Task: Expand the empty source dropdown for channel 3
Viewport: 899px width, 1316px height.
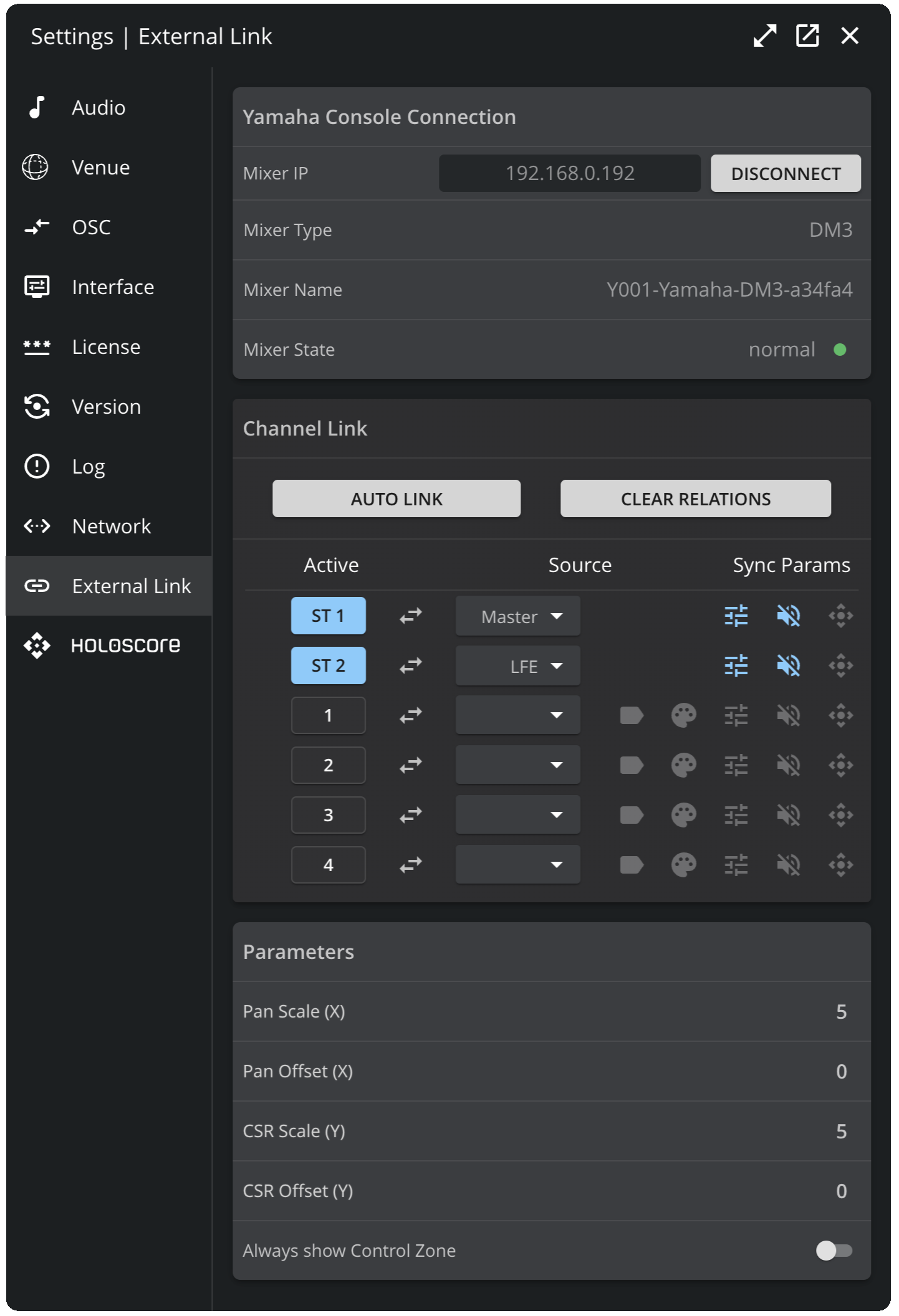Action: [517, 815]
